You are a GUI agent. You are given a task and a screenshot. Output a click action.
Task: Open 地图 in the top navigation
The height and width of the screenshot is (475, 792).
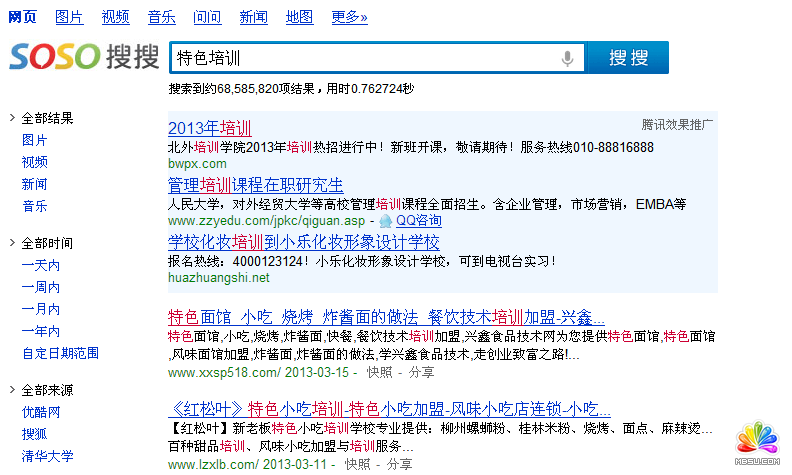(299, 17)
